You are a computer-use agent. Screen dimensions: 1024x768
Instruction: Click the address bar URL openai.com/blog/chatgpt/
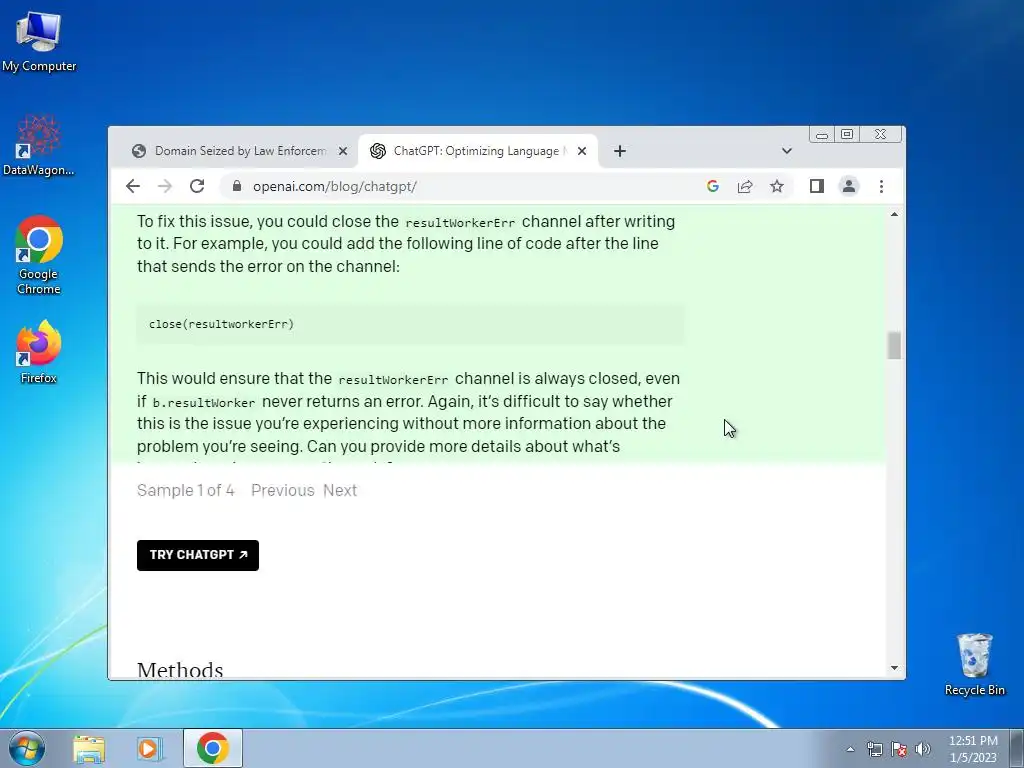coord(334,186)
